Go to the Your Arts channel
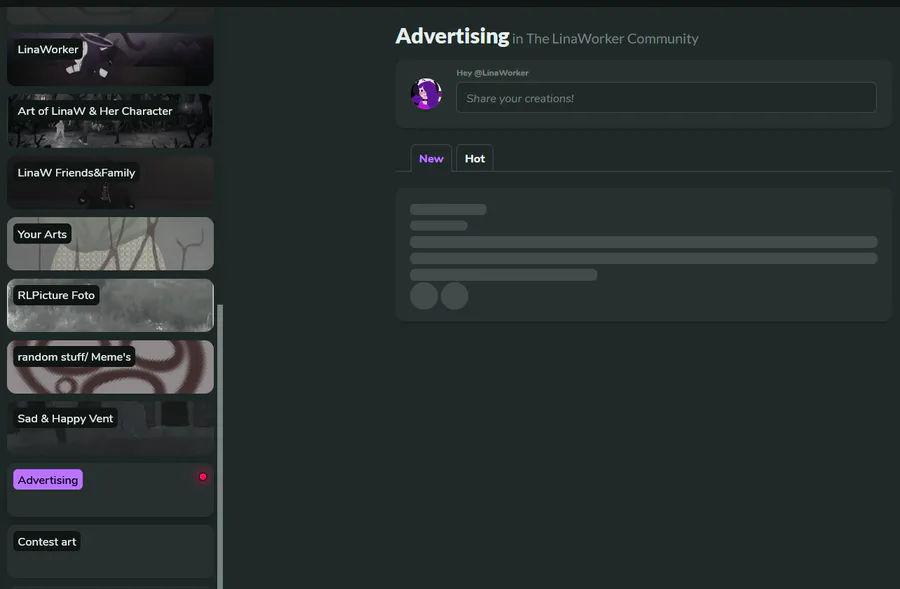Viewport: 900px width, 589px height. (x=110, y=243)
